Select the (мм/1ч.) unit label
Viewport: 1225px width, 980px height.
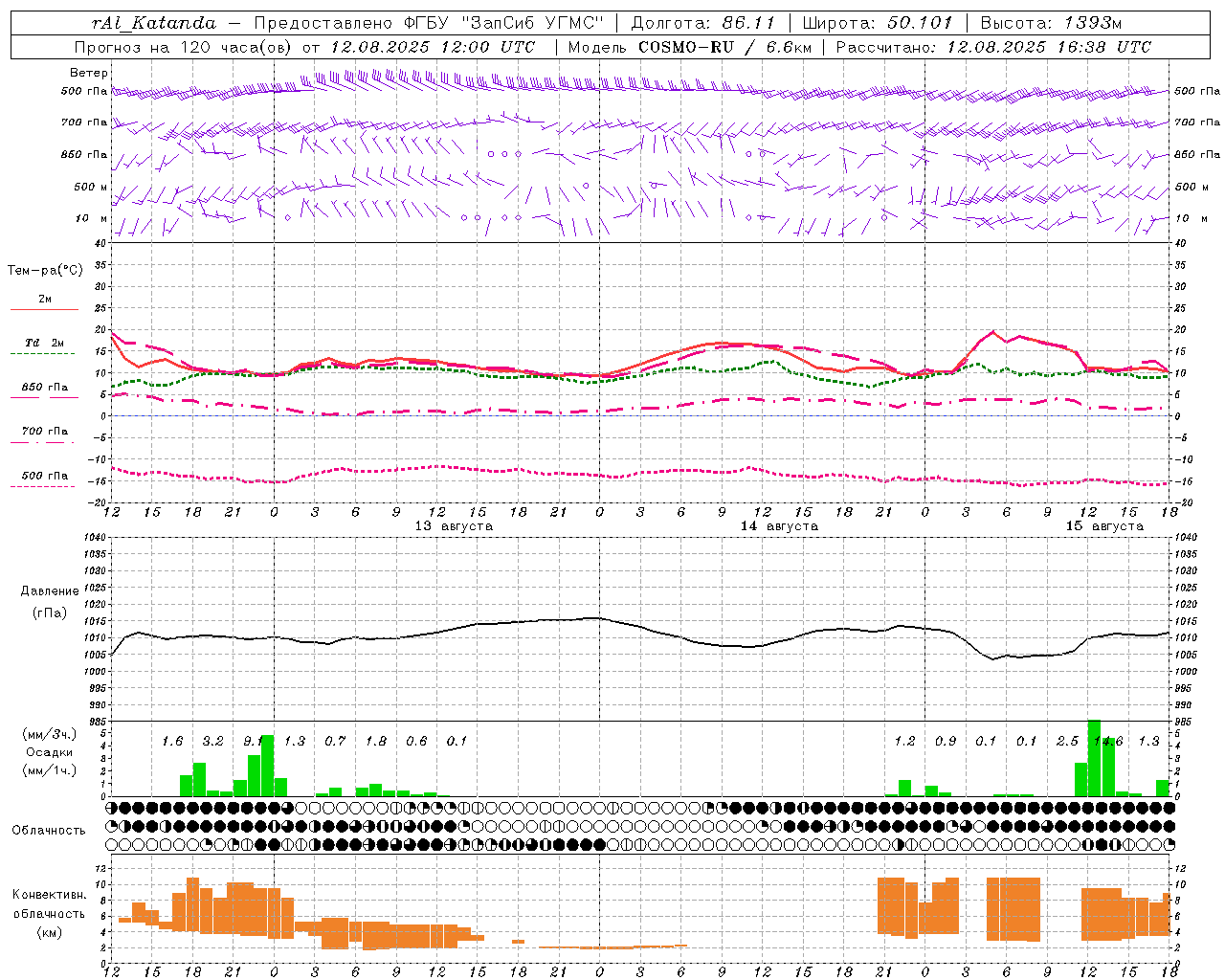click(49, 770)
